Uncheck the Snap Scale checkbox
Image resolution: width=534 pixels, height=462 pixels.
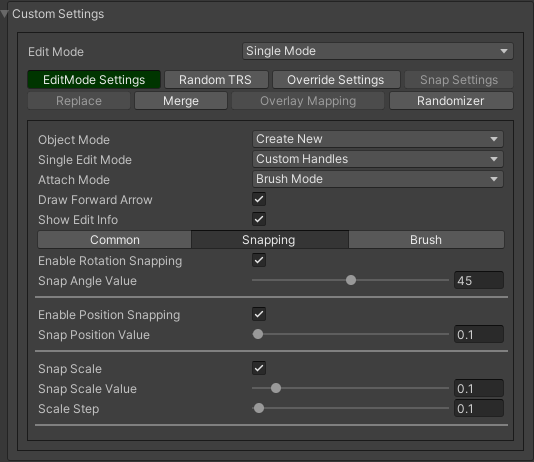pos(259,368)
